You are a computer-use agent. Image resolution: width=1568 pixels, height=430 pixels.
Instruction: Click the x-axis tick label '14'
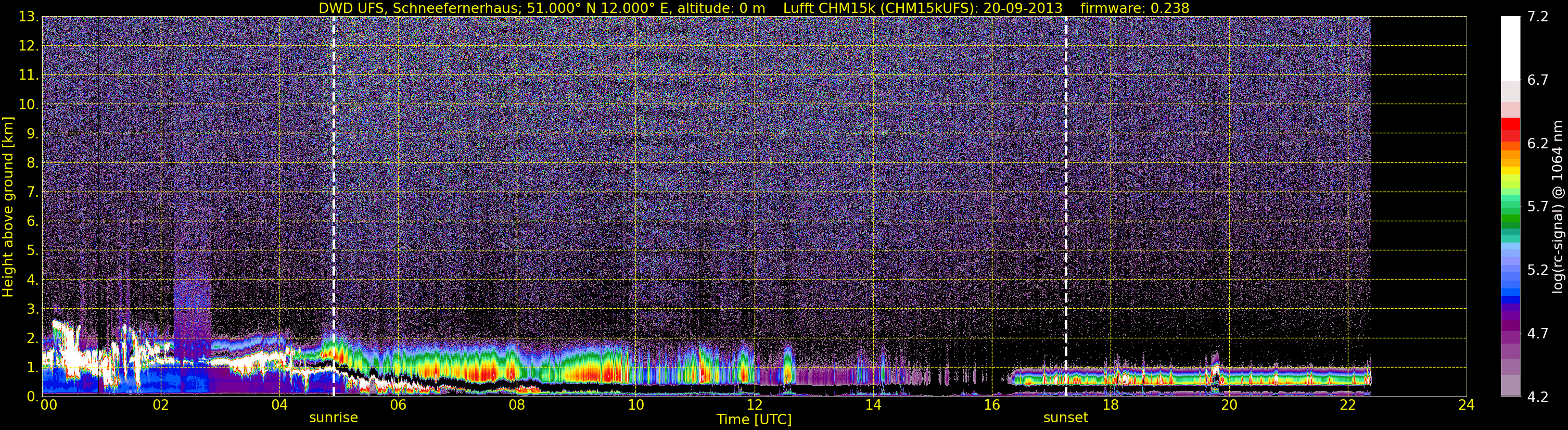873,405
